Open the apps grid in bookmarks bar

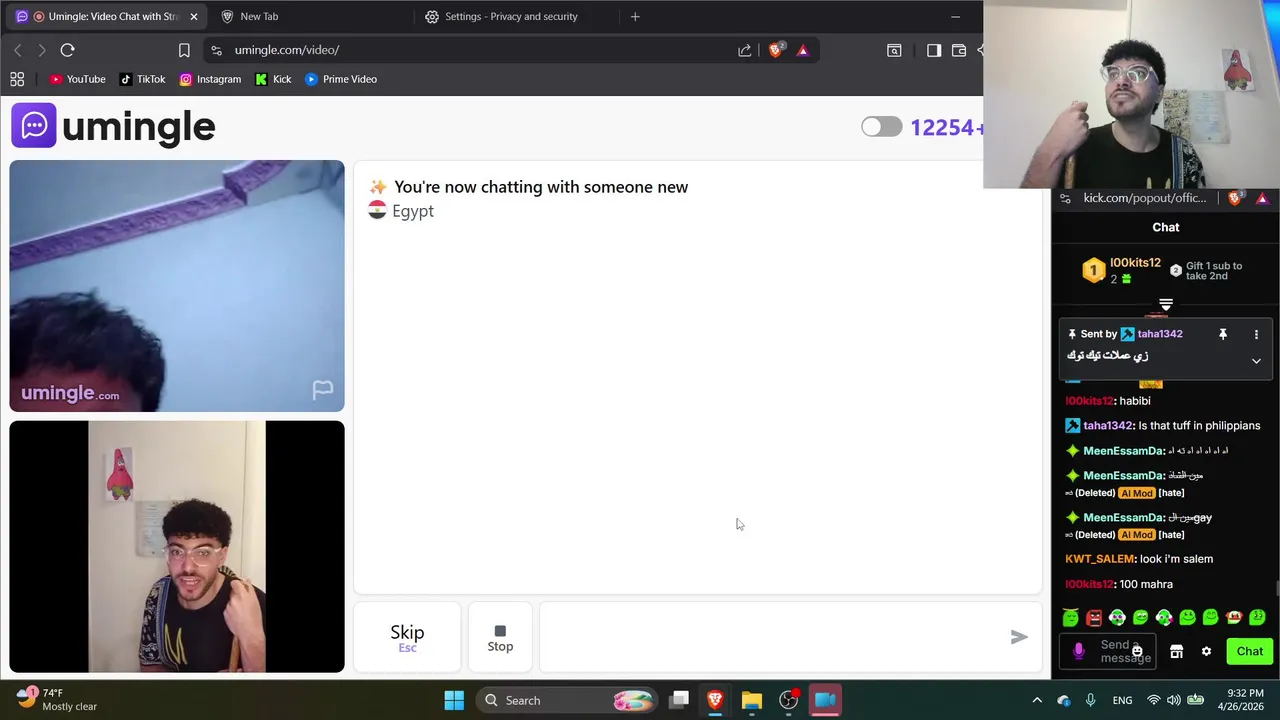coord(17,79)
